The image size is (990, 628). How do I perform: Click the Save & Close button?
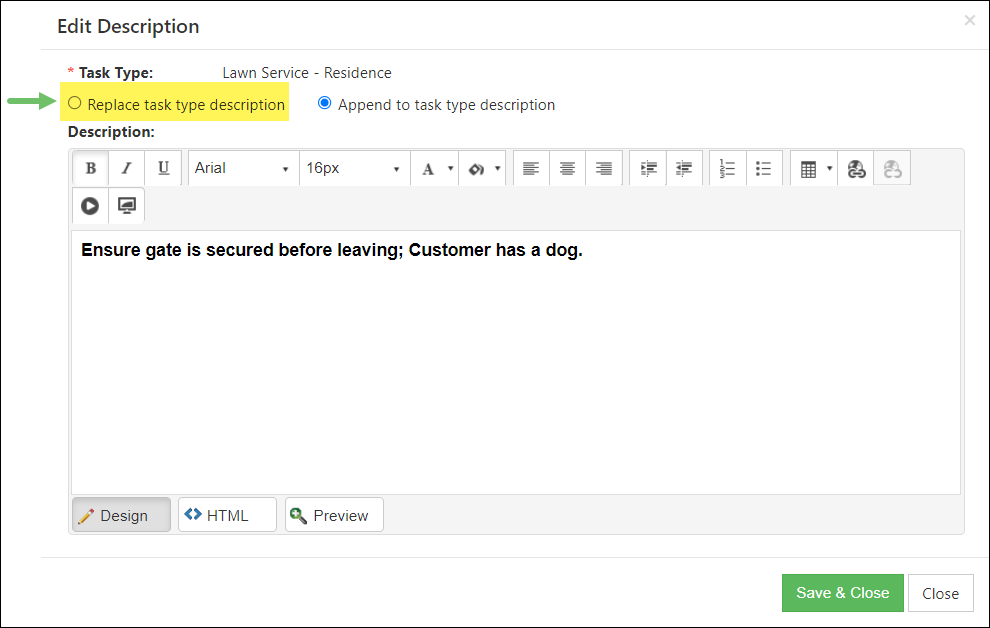coord(842,593)
